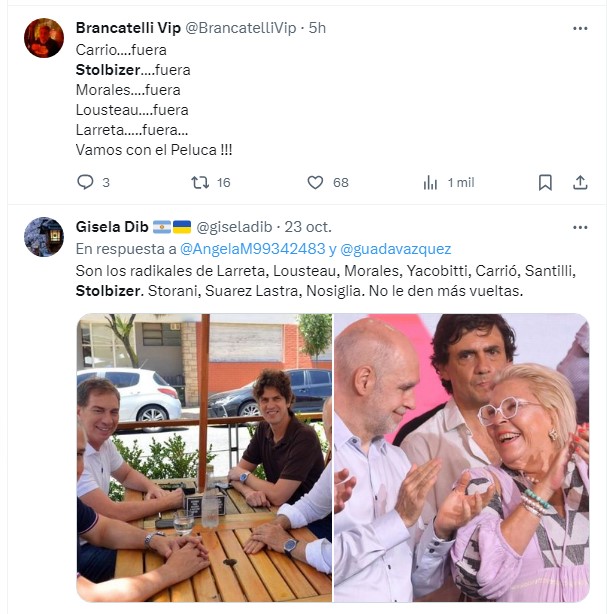
Task: Enlarge the right photo with pink background
Action: point(461,457)
